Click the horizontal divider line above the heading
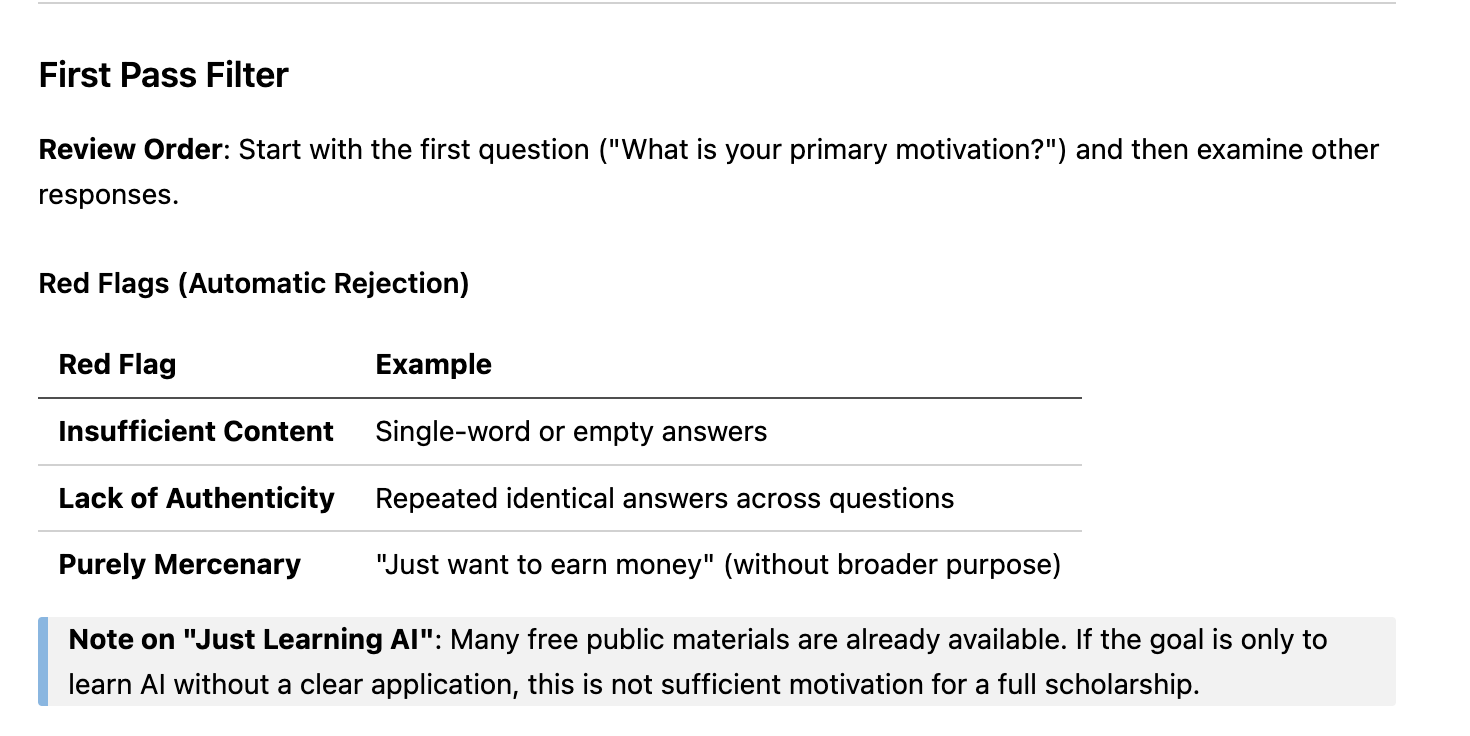Screen dimensions: 1470x736 click(716, 3)
